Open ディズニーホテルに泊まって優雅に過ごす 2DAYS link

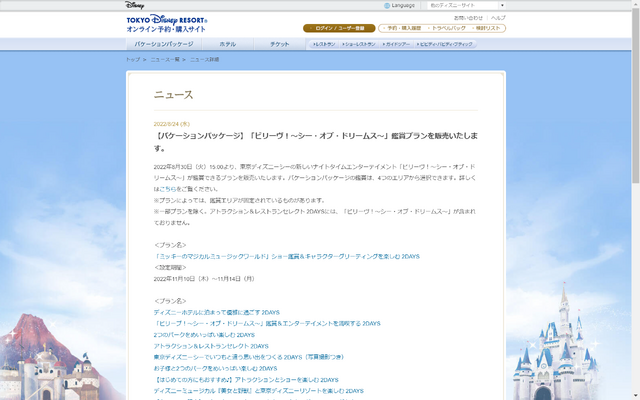click(x=217, y=312)
